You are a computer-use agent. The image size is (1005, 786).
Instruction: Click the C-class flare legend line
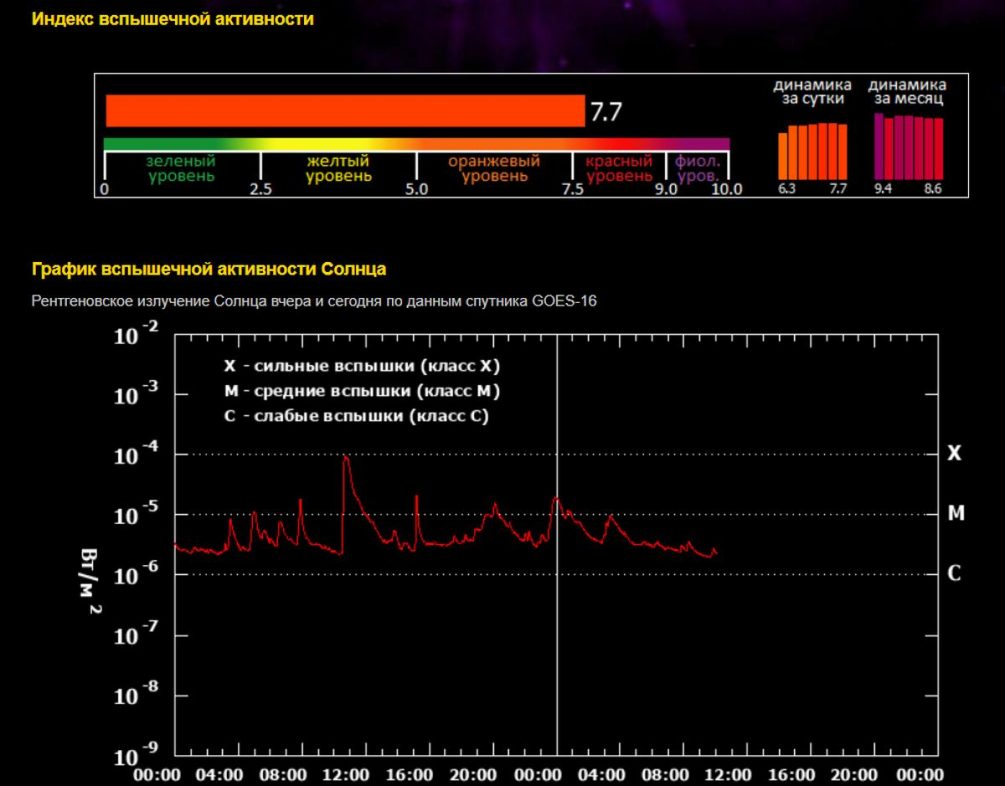pyautogui.click(x=356, y=416)
